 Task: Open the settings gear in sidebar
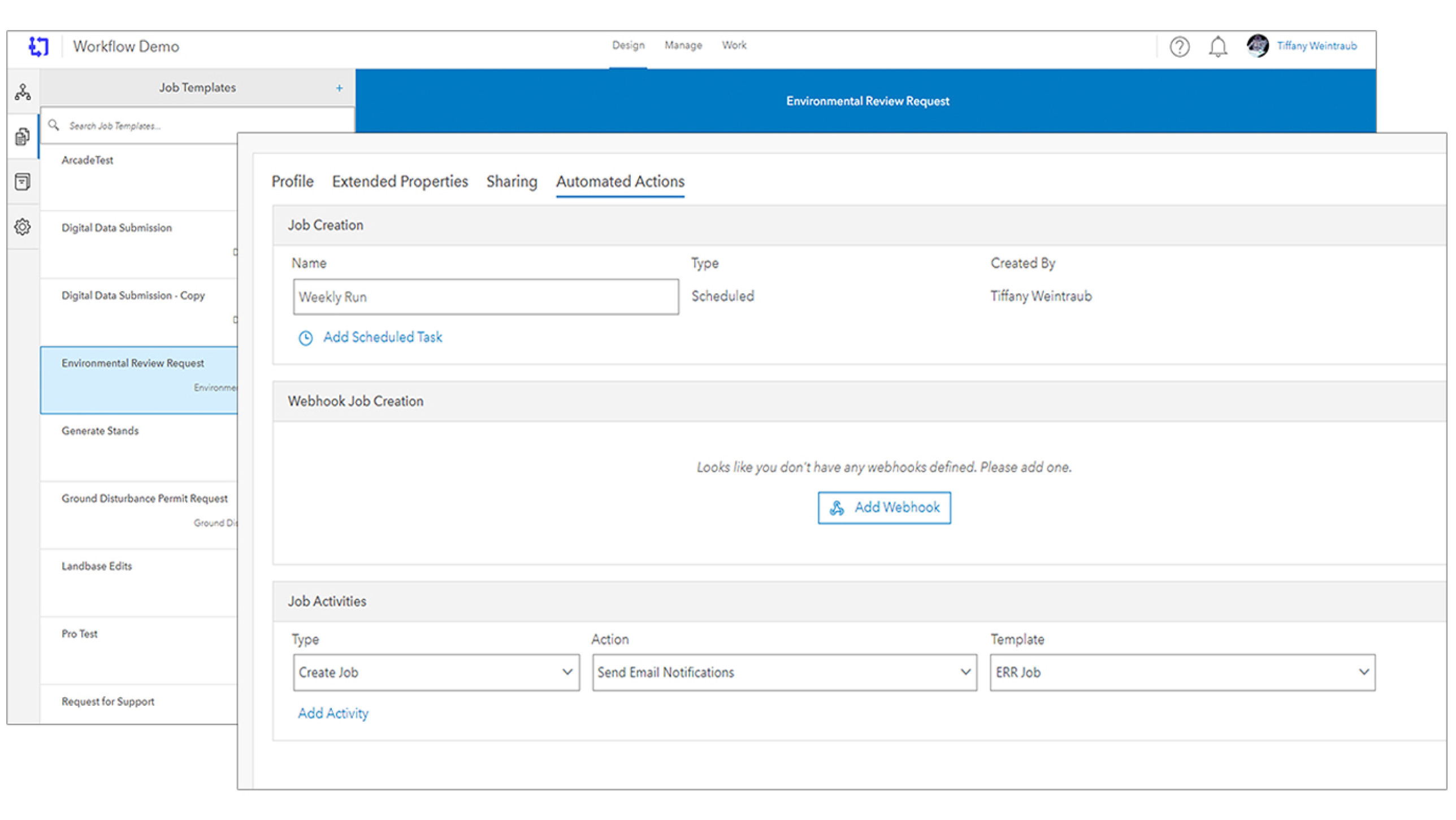pyautogui.click(x=23, y=227)
